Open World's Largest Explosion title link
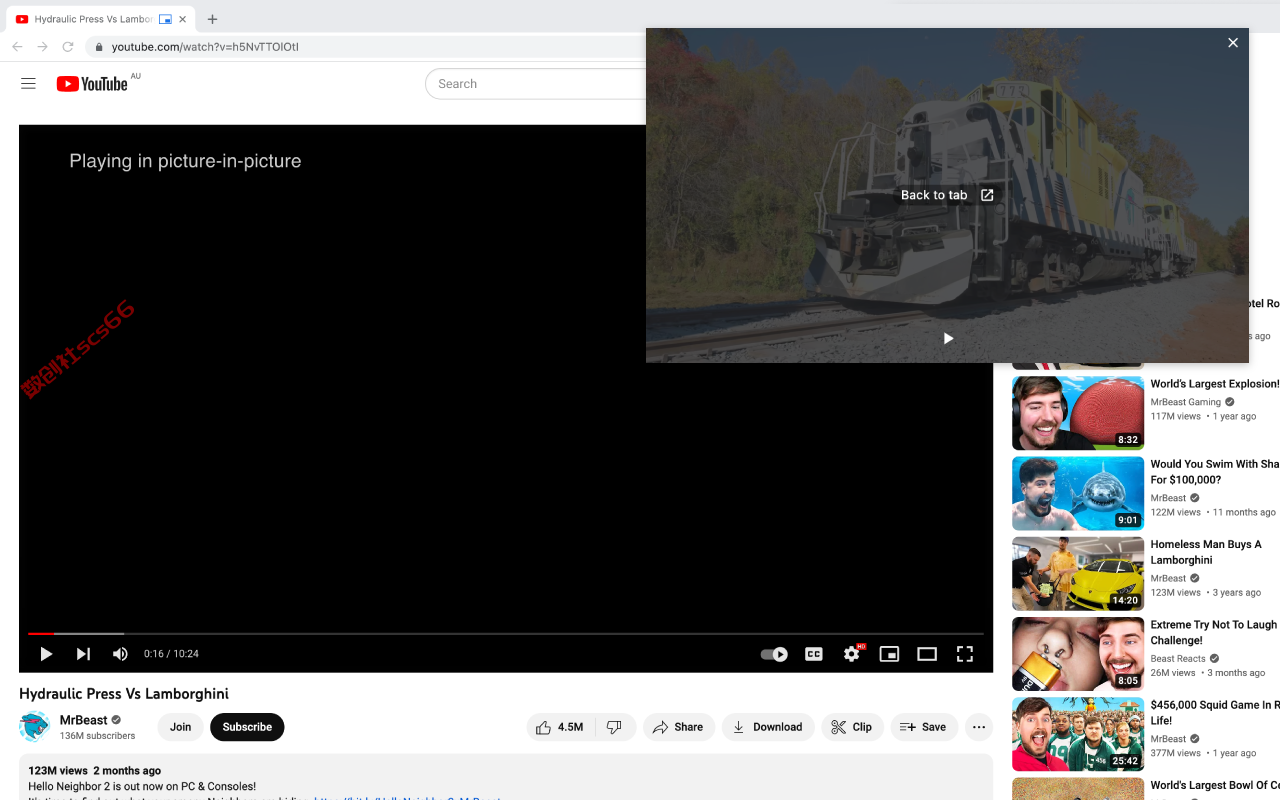Viewport: 1280px width, 800px height. click(x=1215, y=384)
